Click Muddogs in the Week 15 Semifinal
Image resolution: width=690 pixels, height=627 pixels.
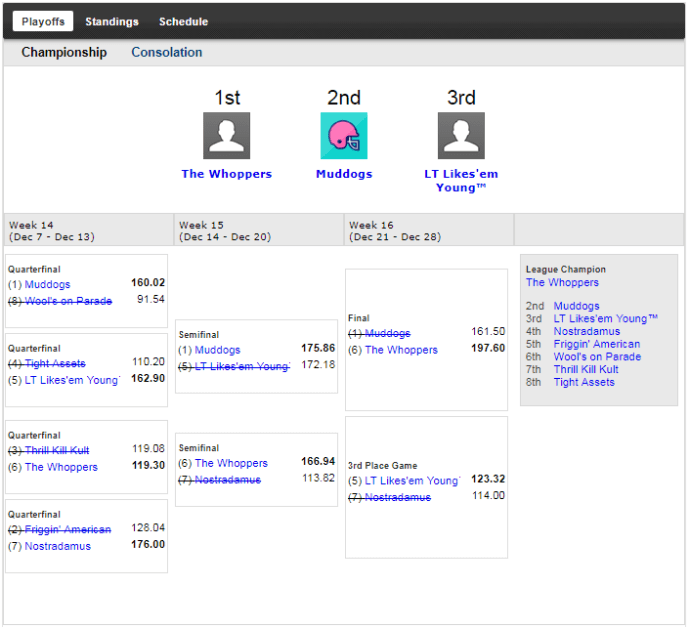click(216, 351)
